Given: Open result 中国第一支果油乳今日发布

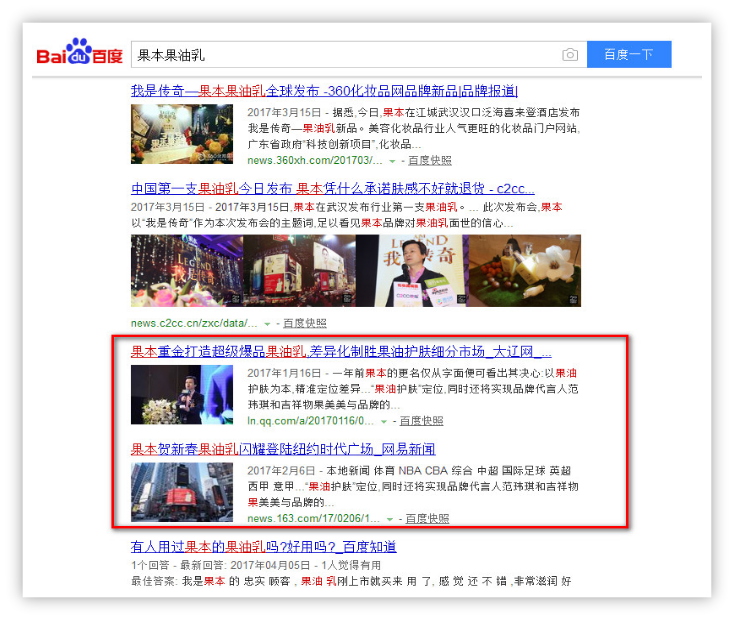Looking at the screenshot, I should click(x=332, y=189).
